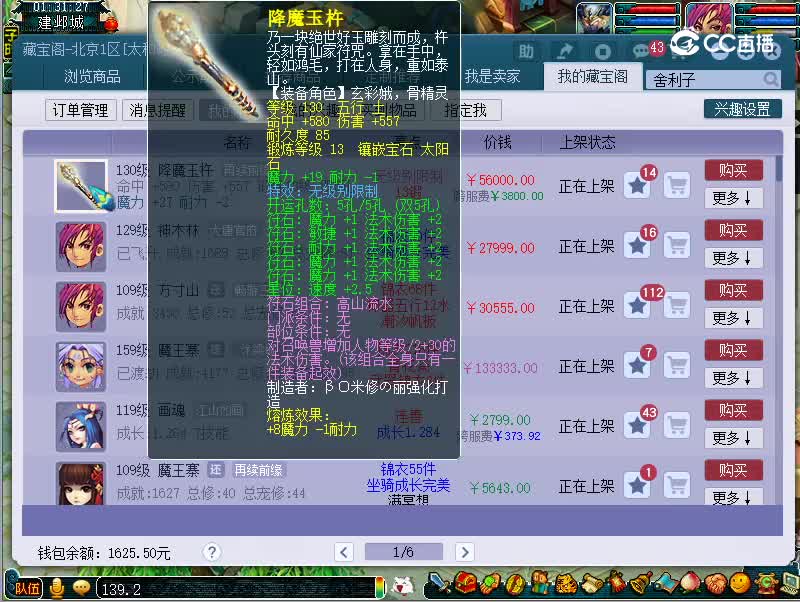Favorite the ¥5643 魔王寨 listing star

pos(637,485)
